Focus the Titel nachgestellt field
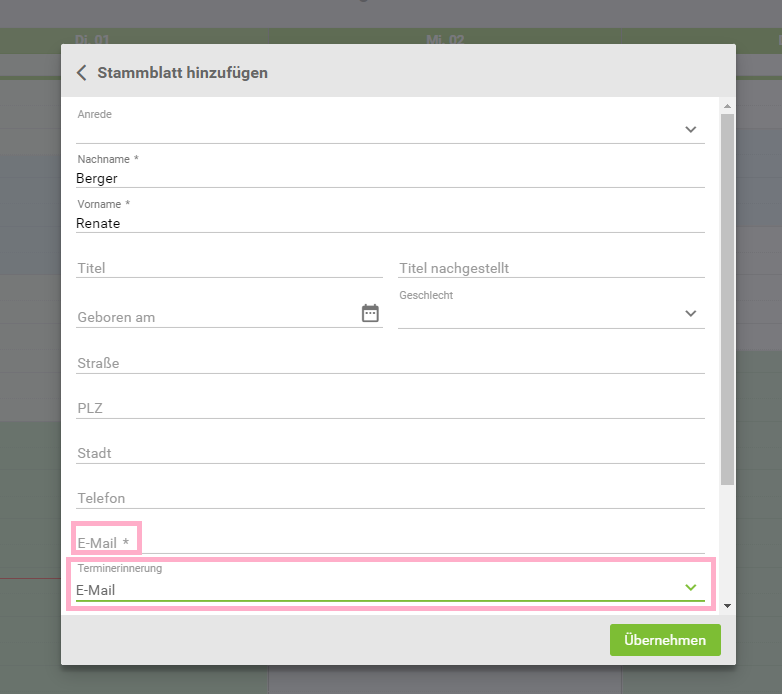Screen dimensions: 782x694 (x=551, y=268)
